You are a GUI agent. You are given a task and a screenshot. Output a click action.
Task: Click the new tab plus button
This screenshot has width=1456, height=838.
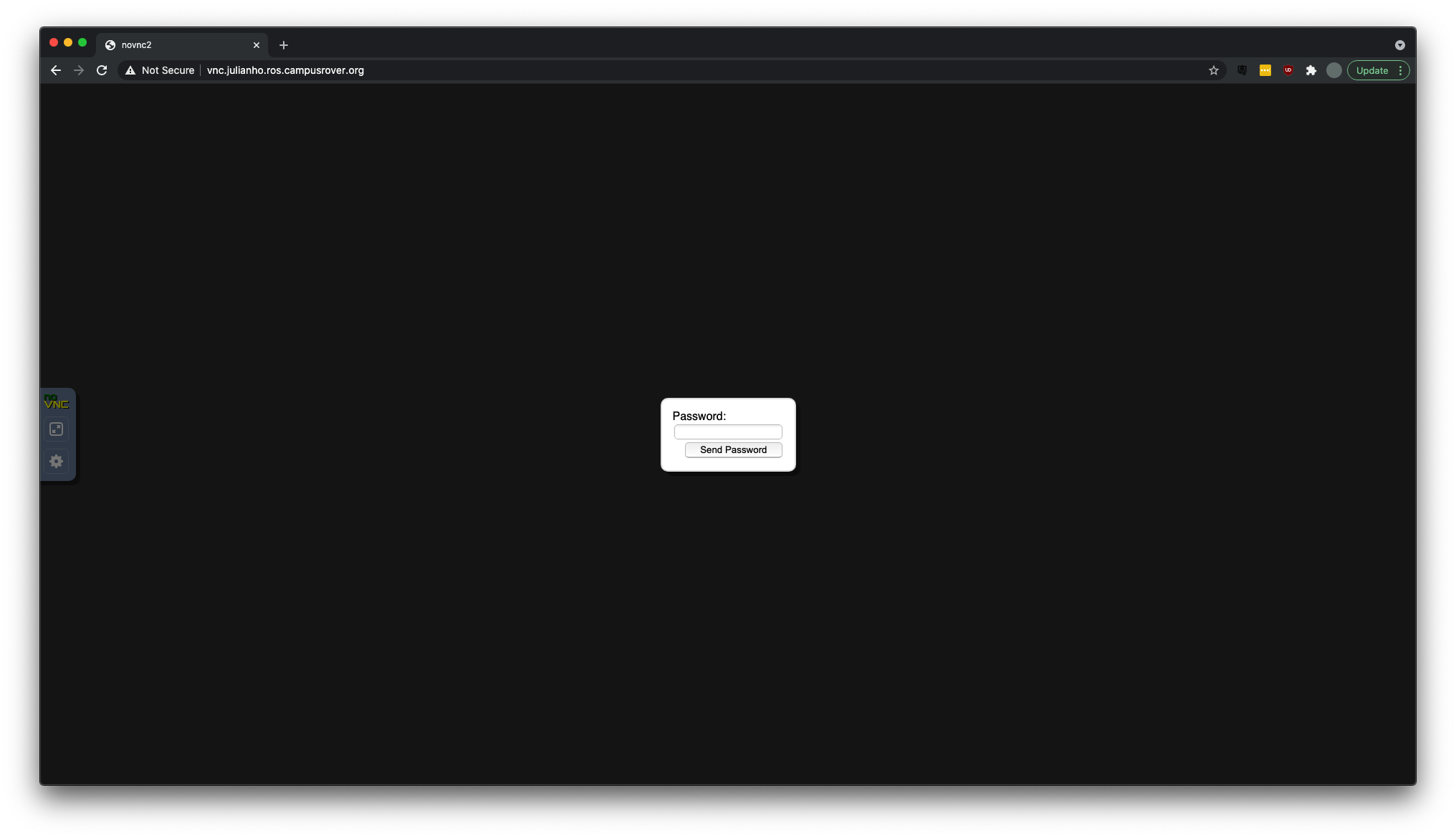[282, 44]
